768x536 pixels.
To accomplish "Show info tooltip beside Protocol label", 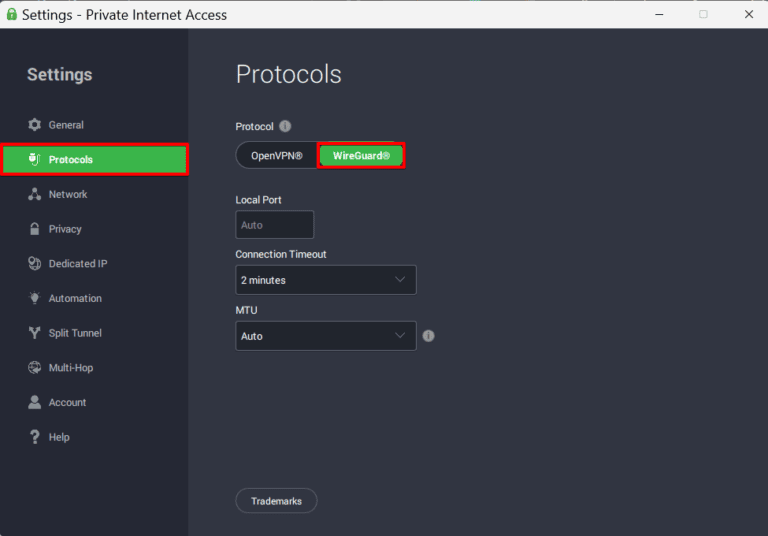I will [x=285, y=126].
